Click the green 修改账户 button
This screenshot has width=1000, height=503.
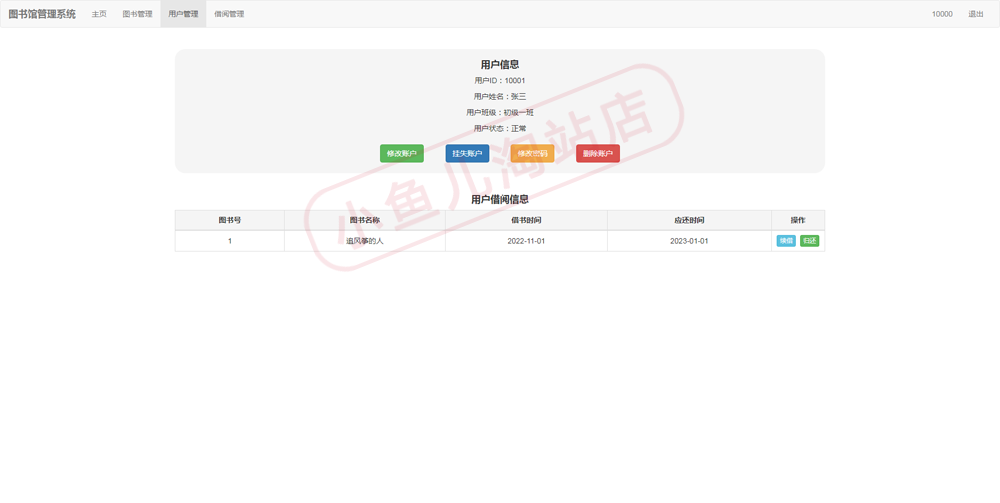402,154
